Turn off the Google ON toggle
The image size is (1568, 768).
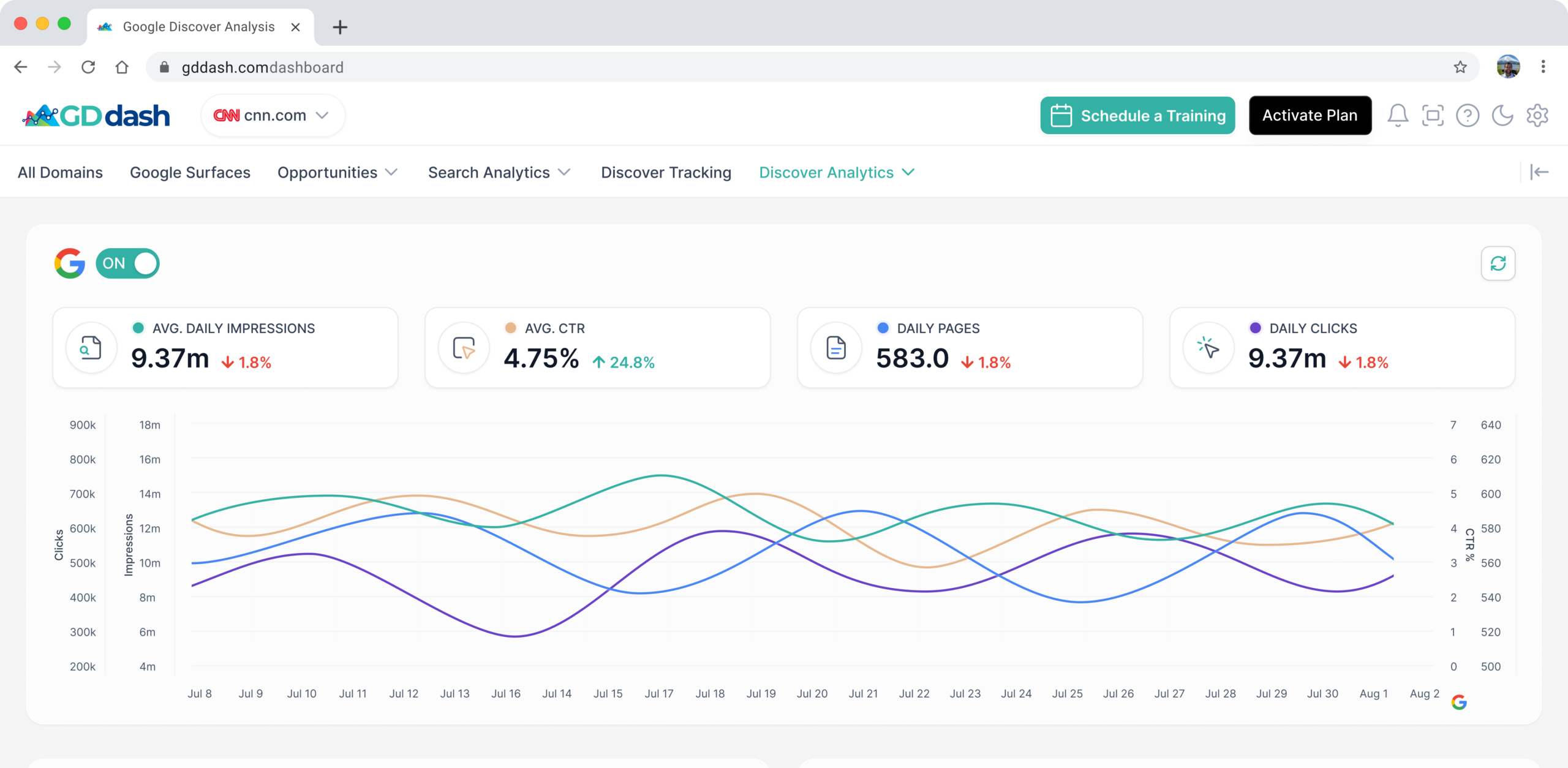pos(128,263)
